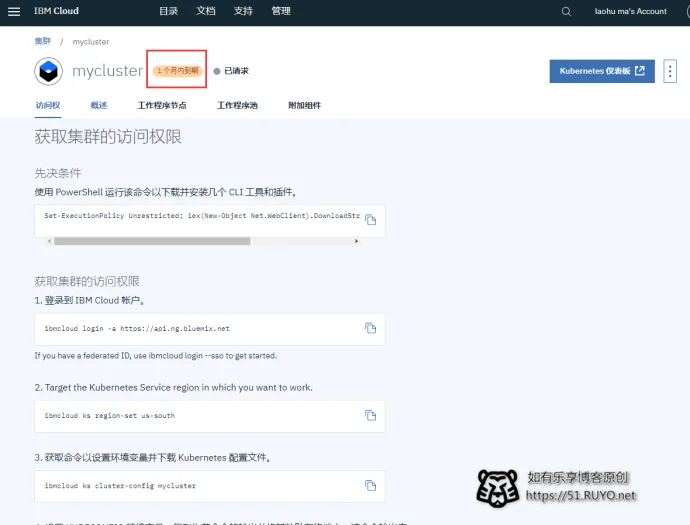The height and width of the screenshot is (525, 690).
Task: Go to 集群 breadcrumb link
Action: (43, 41)
